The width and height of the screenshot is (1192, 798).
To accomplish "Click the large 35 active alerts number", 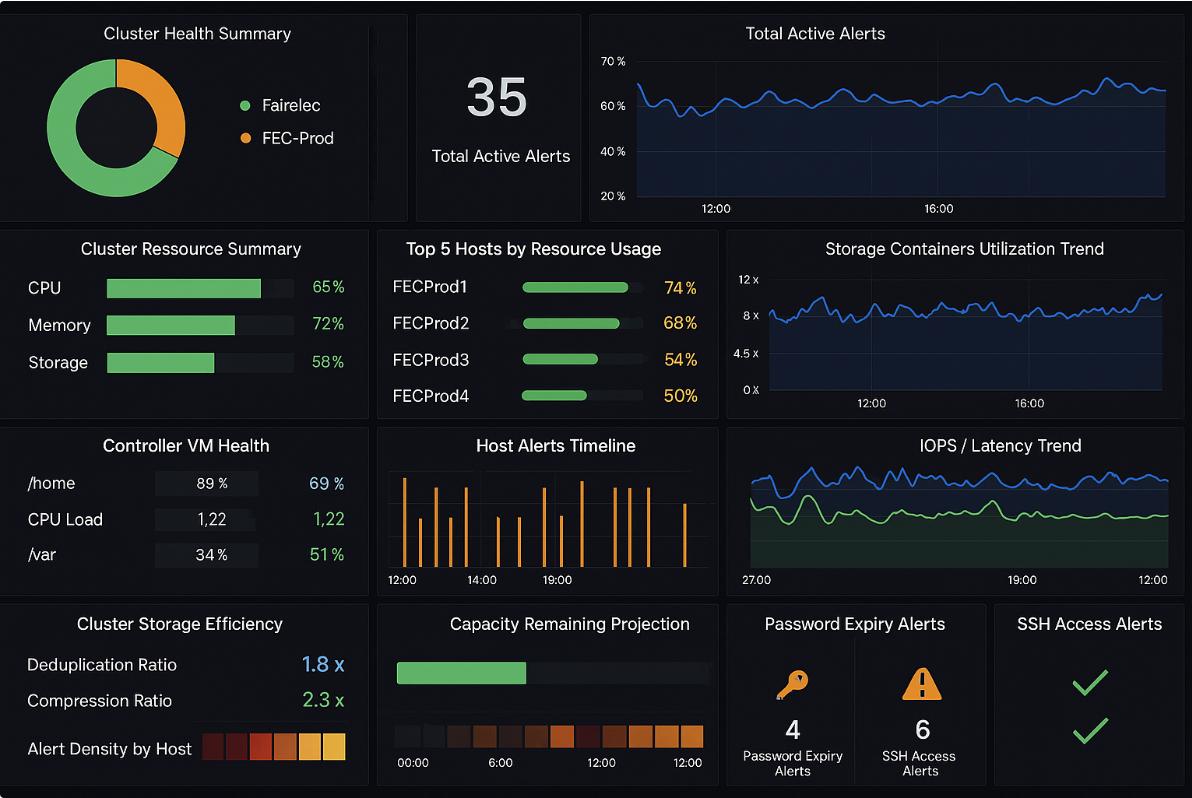I will pyautogui.click(x=496, y=97).
